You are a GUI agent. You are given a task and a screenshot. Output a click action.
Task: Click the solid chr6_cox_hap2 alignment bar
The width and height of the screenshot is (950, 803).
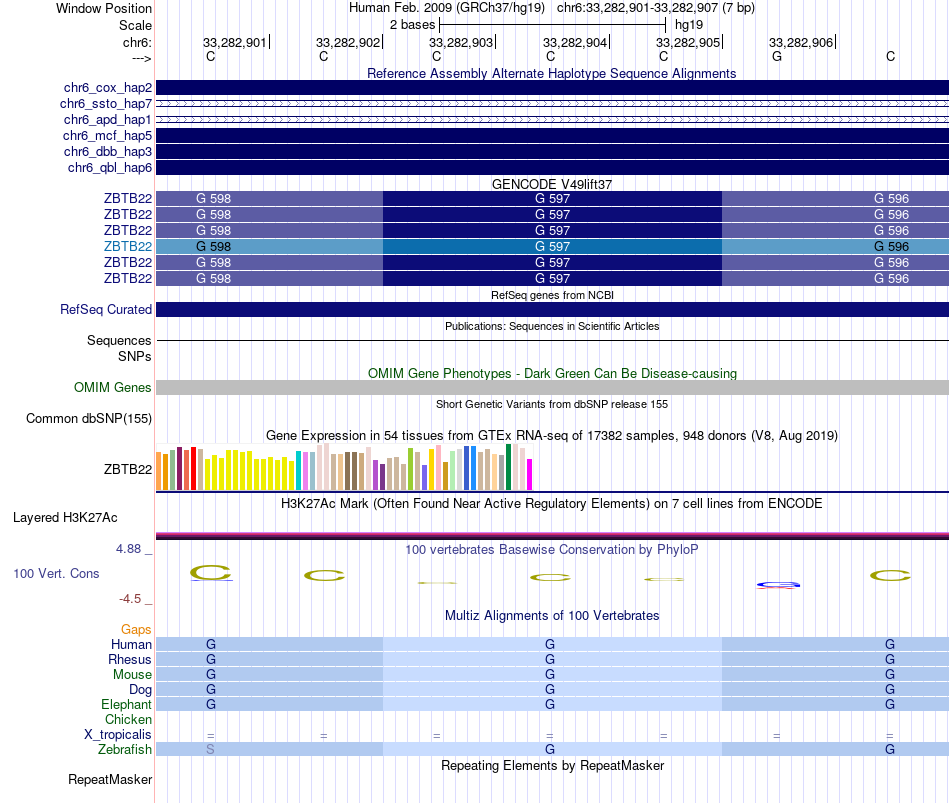[x=553, y=88]
